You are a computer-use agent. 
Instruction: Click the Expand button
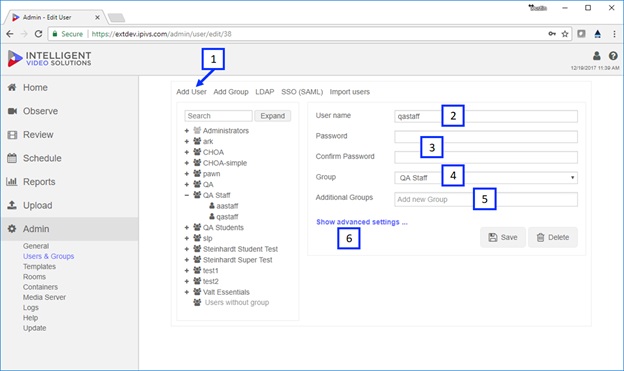[x=273, y=116]
